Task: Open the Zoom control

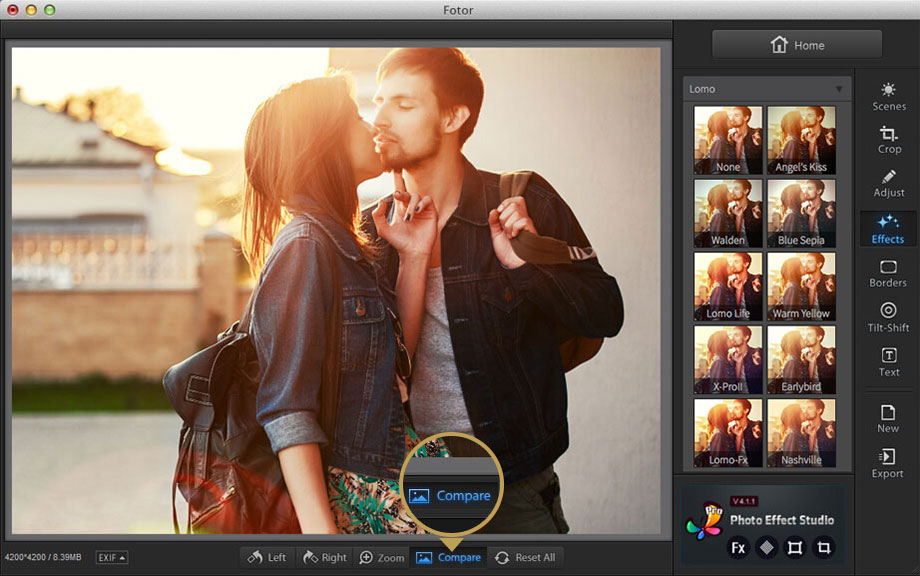Action: pyautogui.click(x=381, y=557)
